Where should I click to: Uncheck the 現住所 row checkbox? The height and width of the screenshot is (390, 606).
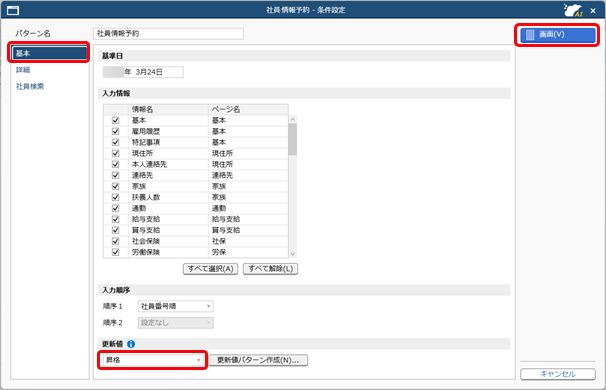[115, 153]
